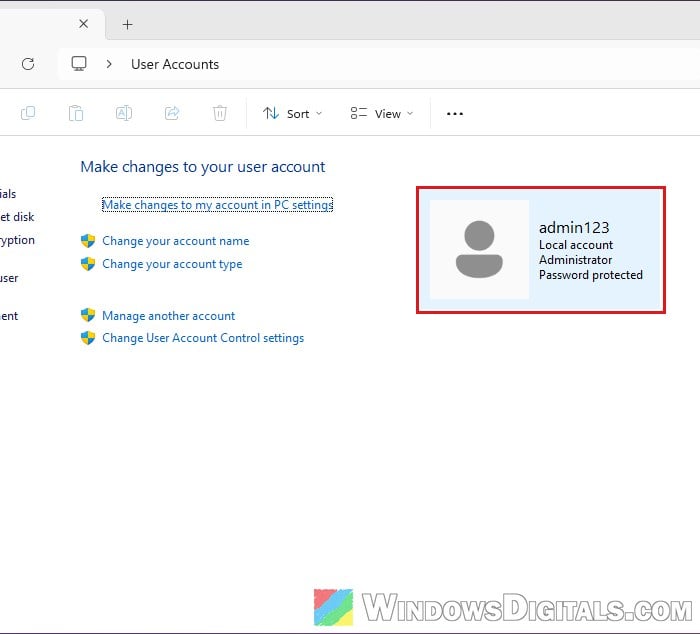Open Change User Account Control settings
Screen dimensions: 700x634
coord(203,338)
